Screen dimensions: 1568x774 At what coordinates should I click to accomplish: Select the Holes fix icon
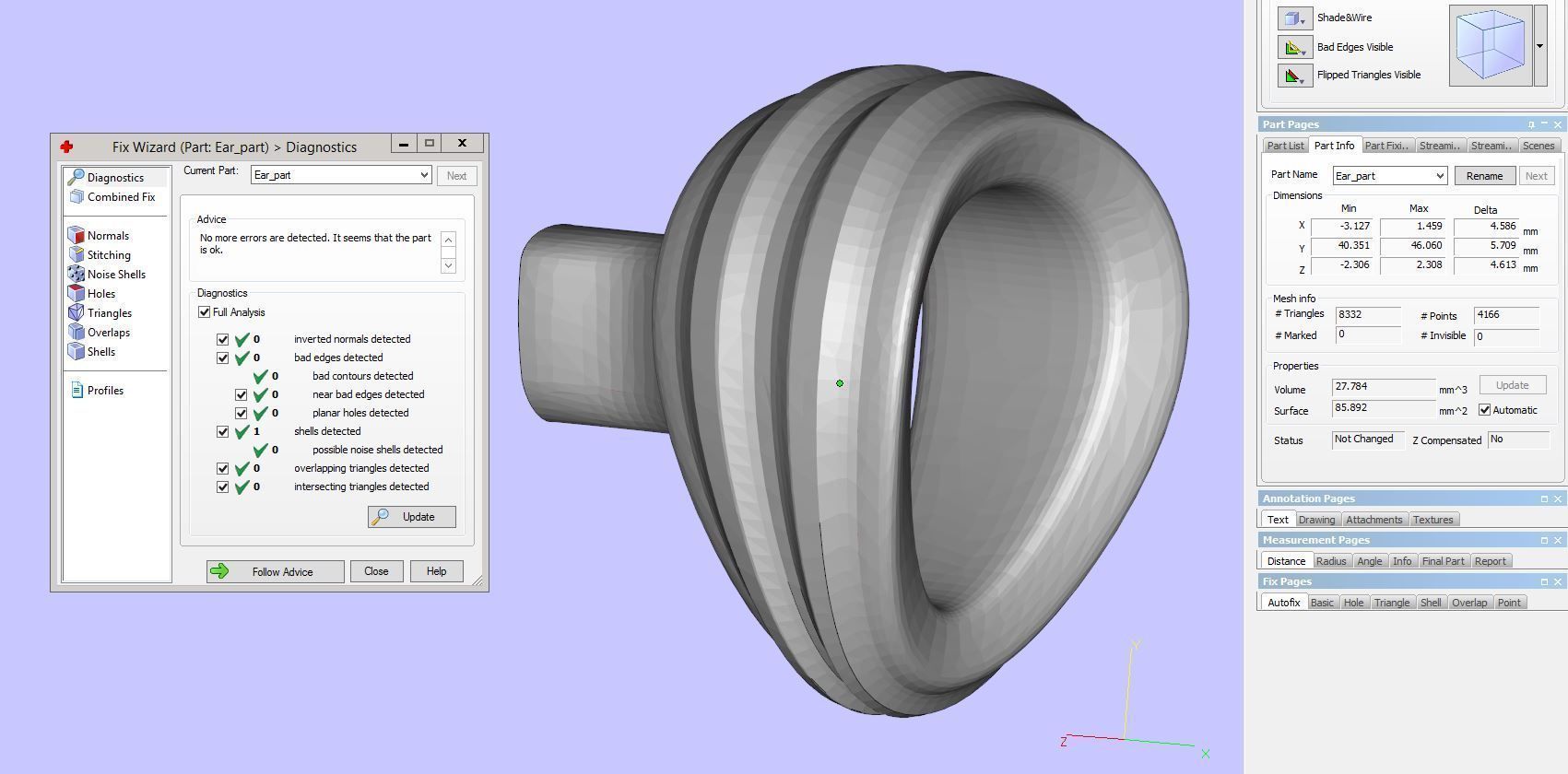point(77,294)
